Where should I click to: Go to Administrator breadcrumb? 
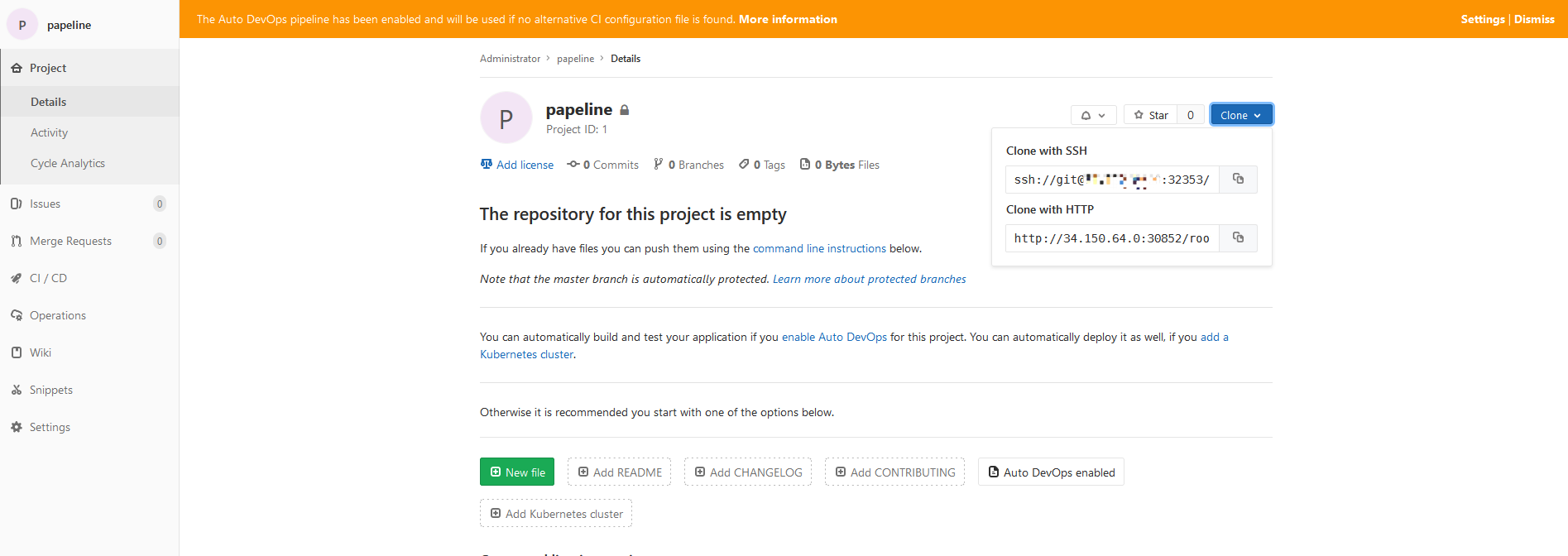pos(510,59)
